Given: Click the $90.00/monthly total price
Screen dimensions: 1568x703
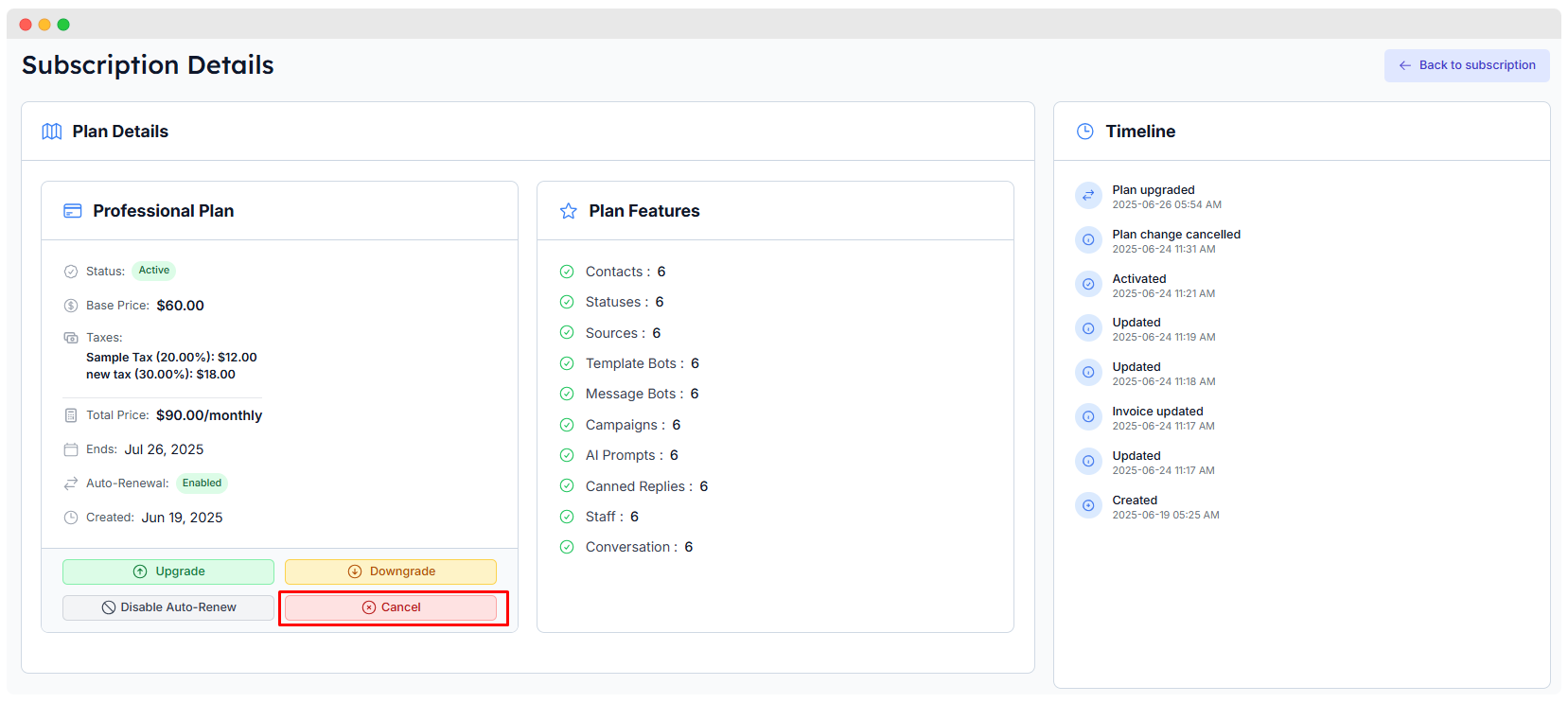Looking at the screenshot, I should coord(209,415).
